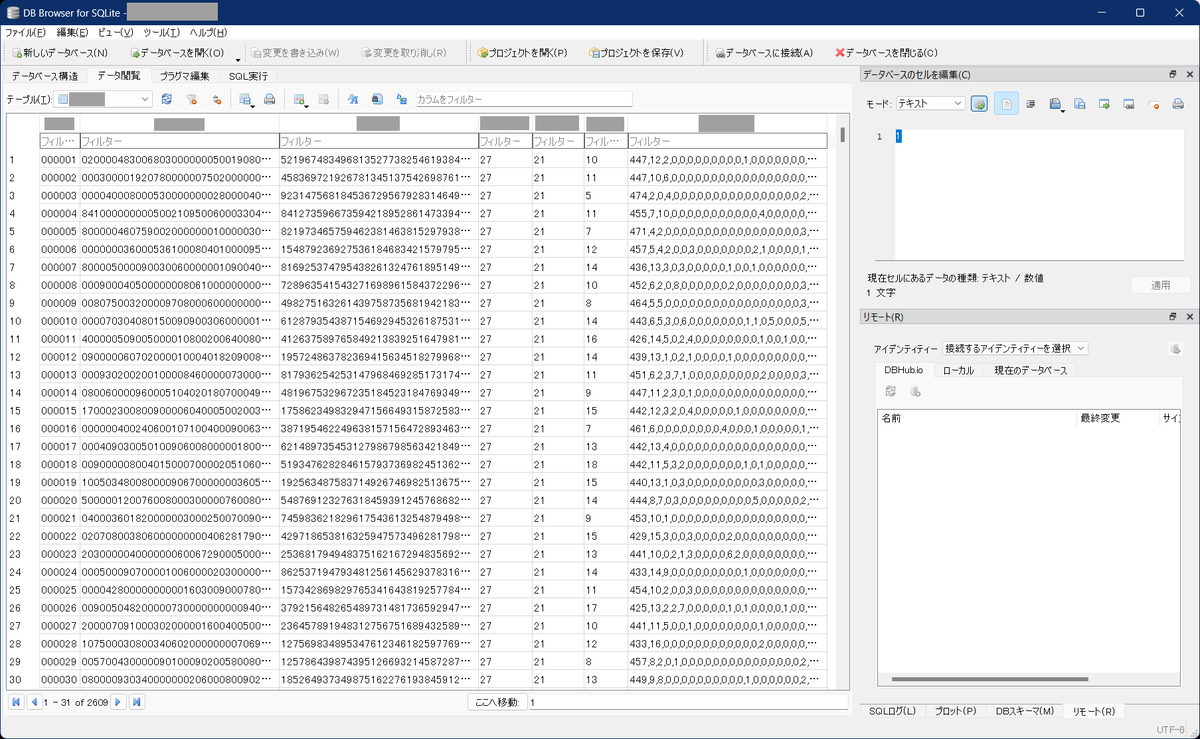Close the edit database cell panel
Screen dimensions: 1200x739
[x=1189, y=75]
